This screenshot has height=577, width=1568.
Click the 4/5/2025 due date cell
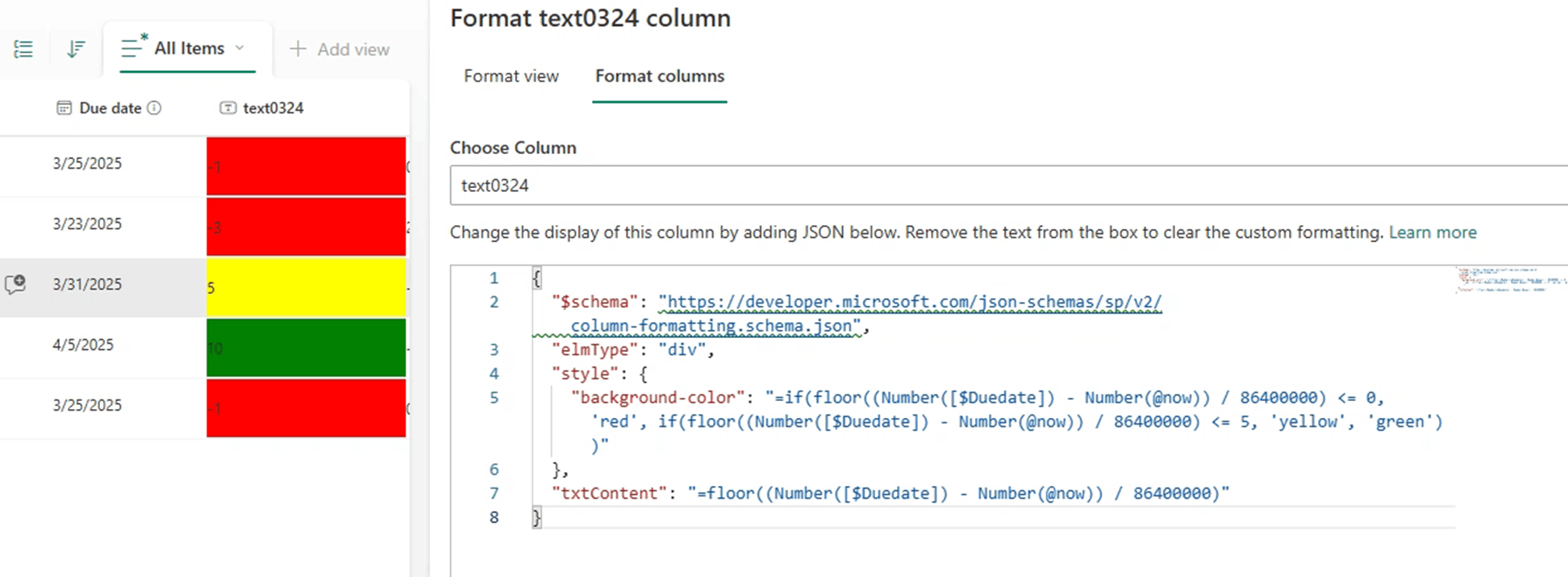click(83, 345)
